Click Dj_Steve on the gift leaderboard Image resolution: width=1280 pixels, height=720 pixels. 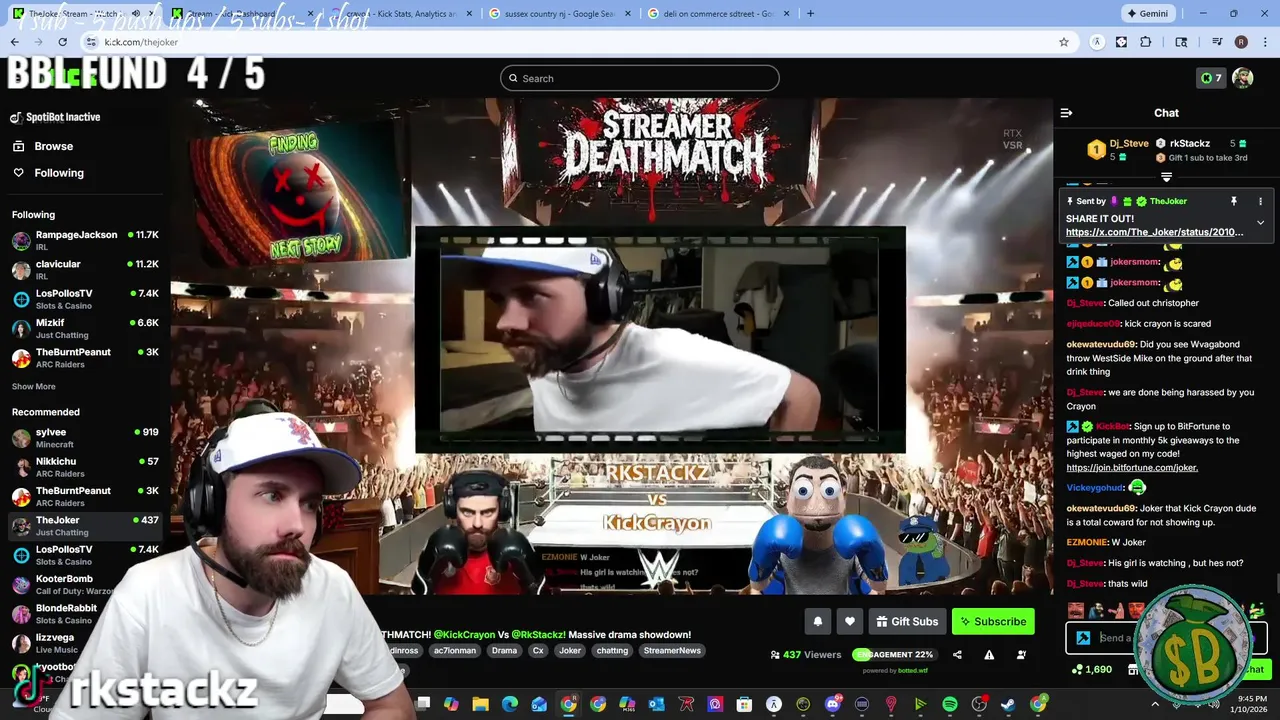coord(1129,143)
